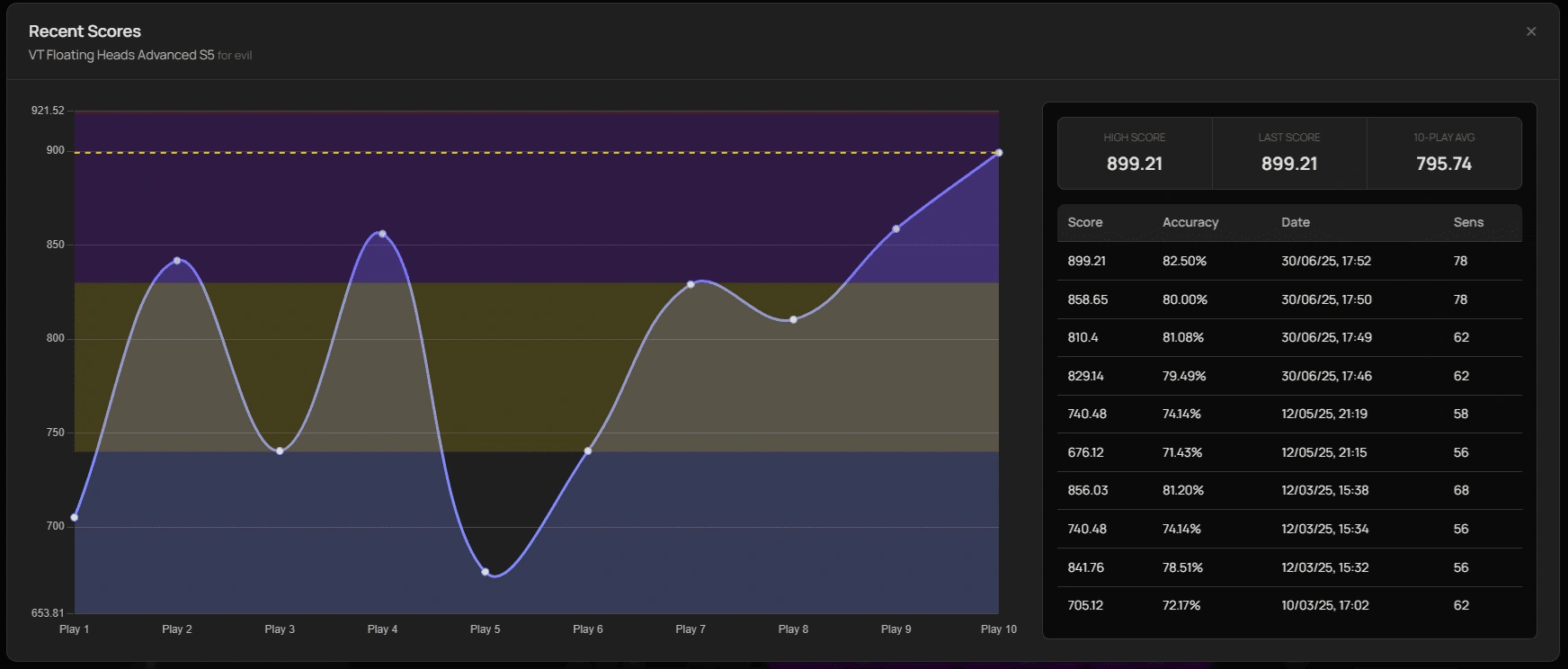Click the 810.4 score cell
Viewport: 1568px width, 669px height.
click(1082, 337)
